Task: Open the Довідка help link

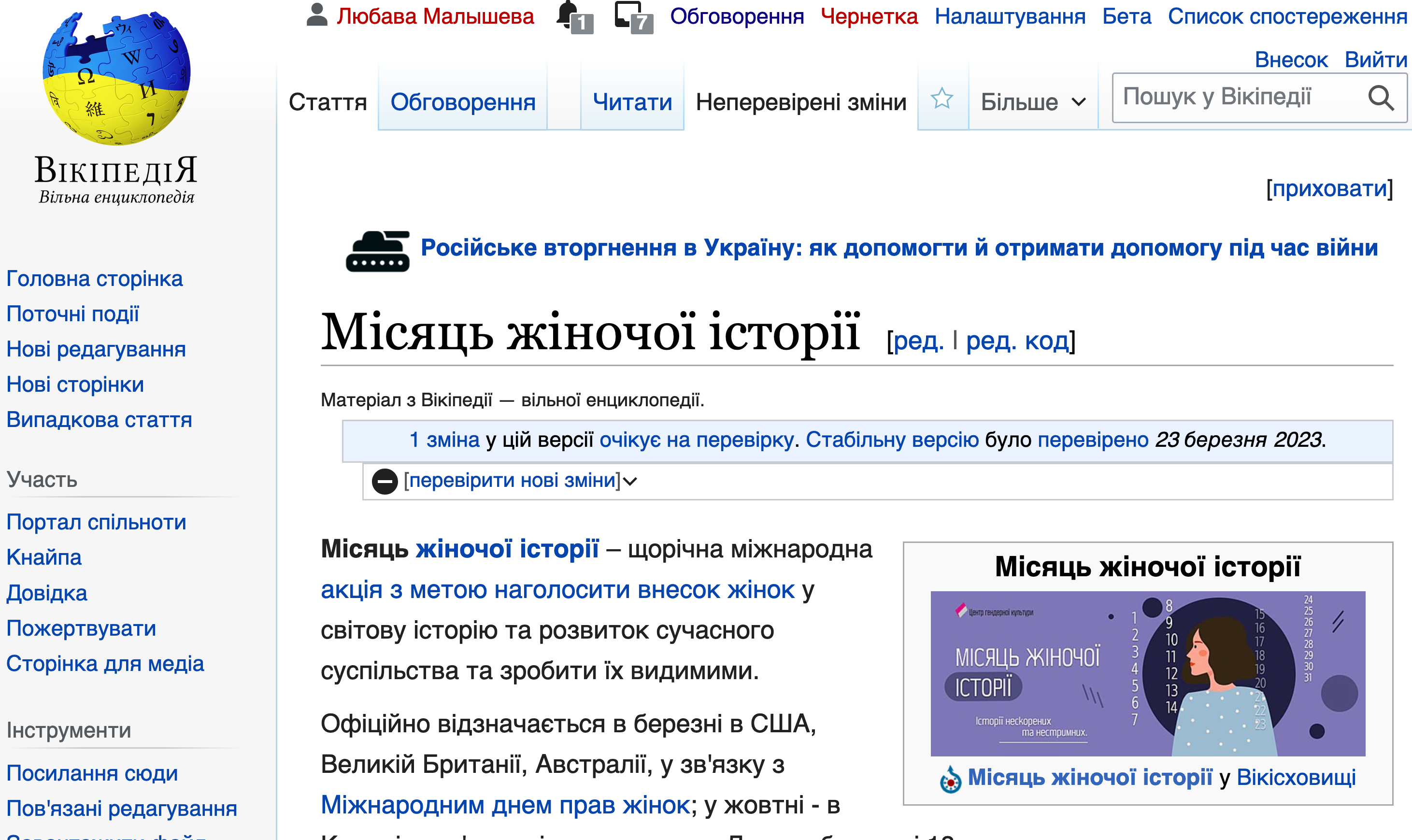Action: (47, 593)
